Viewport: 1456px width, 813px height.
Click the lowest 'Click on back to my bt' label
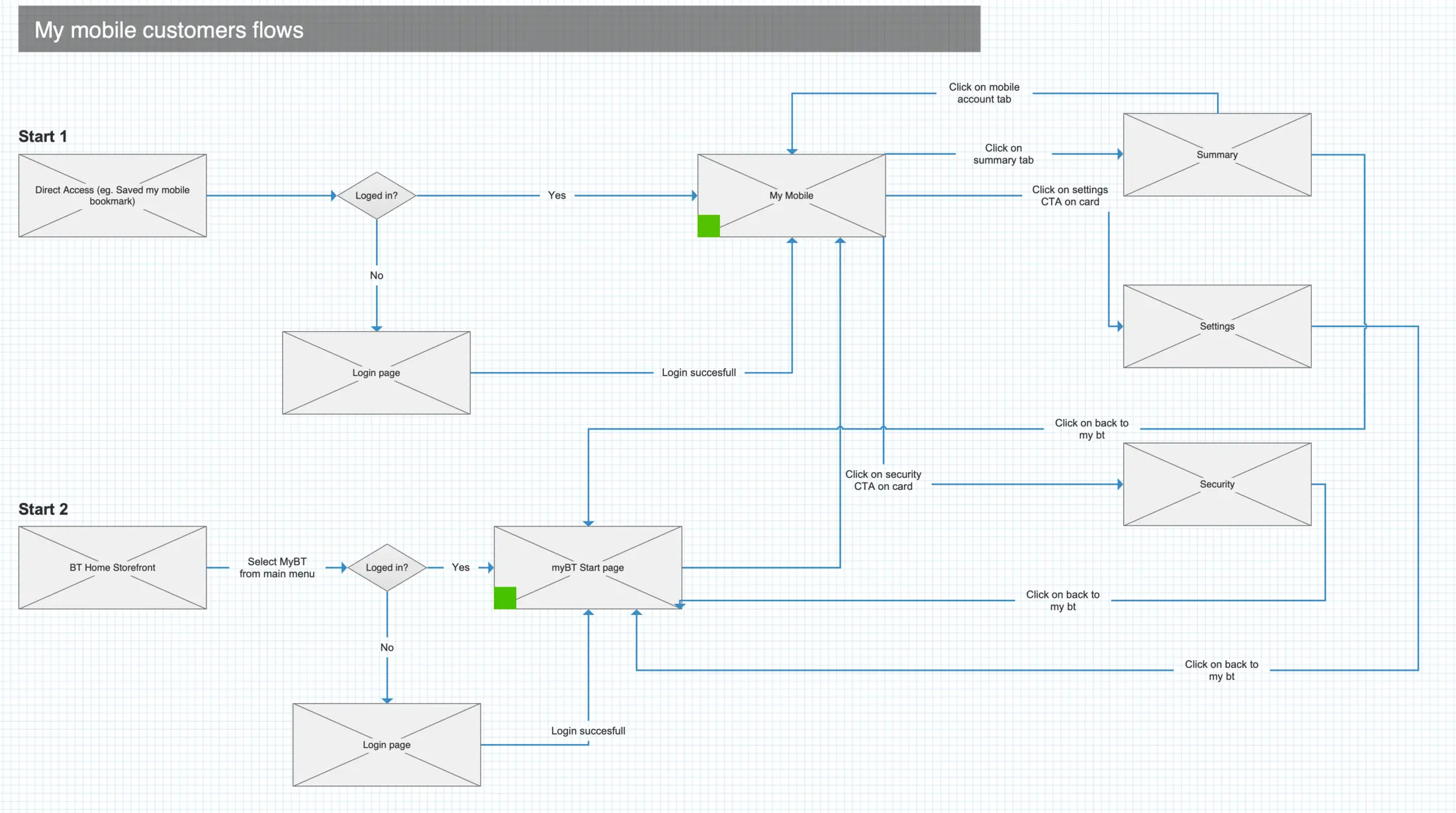(1222, 670)
